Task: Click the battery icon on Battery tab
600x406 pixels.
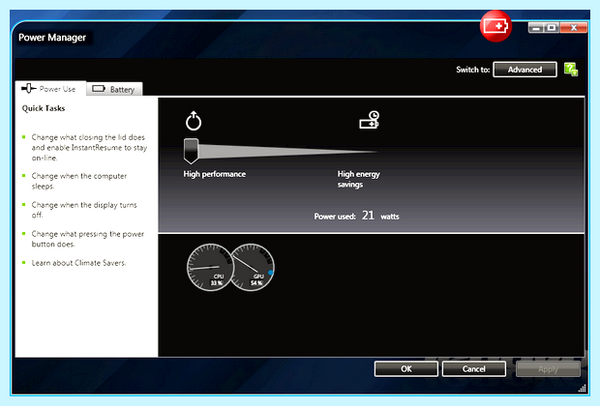Action: pos(99,89)
